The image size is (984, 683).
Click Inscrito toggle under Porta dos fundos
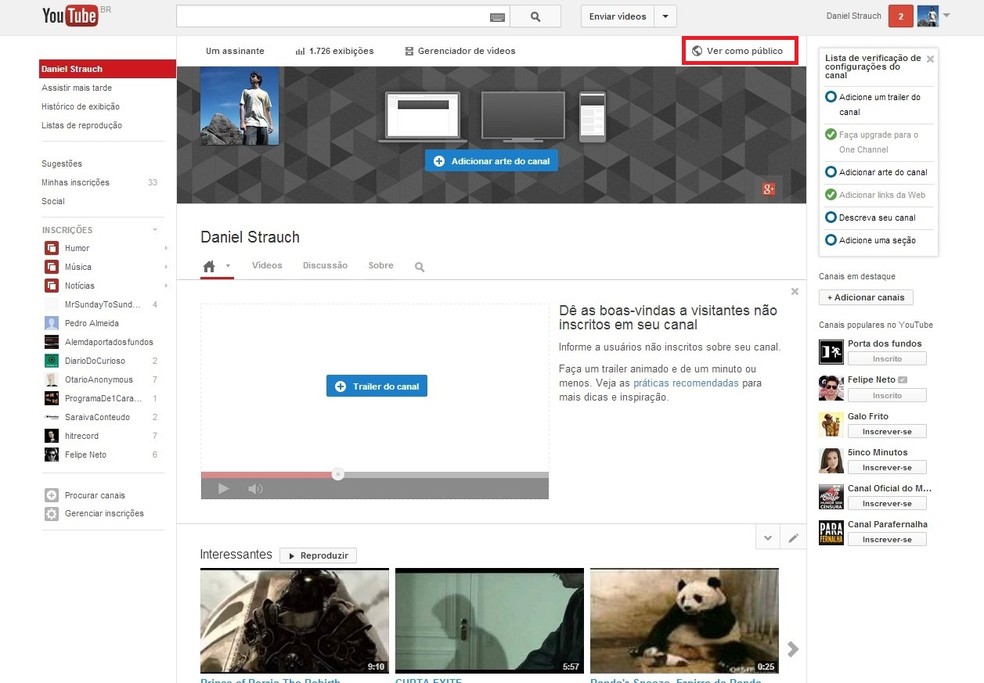pyautogui.click(x=887, y=359)
